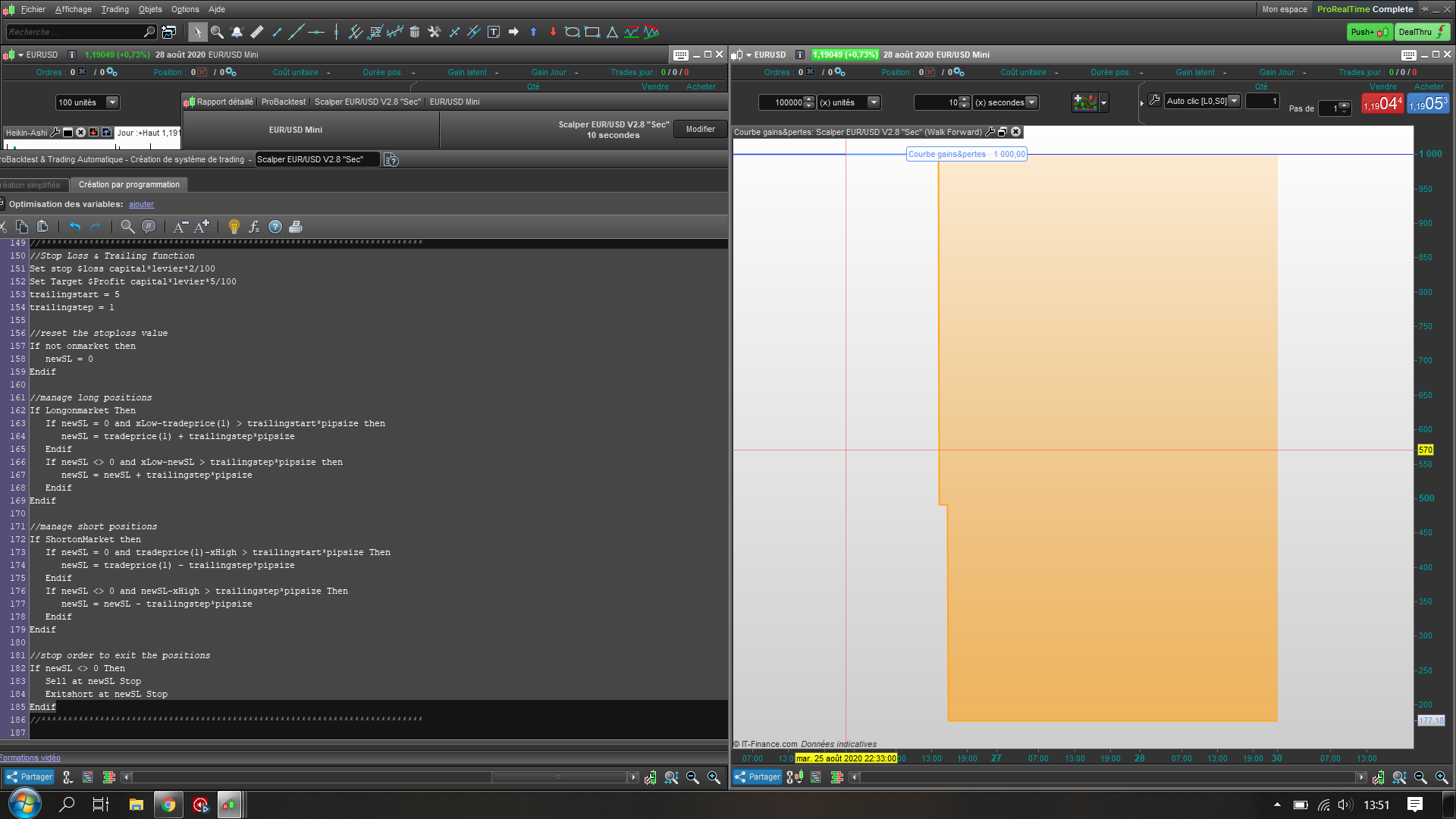Open the 100 unités dropdown
Screen dimensions: 1456x819
point(112,102)
